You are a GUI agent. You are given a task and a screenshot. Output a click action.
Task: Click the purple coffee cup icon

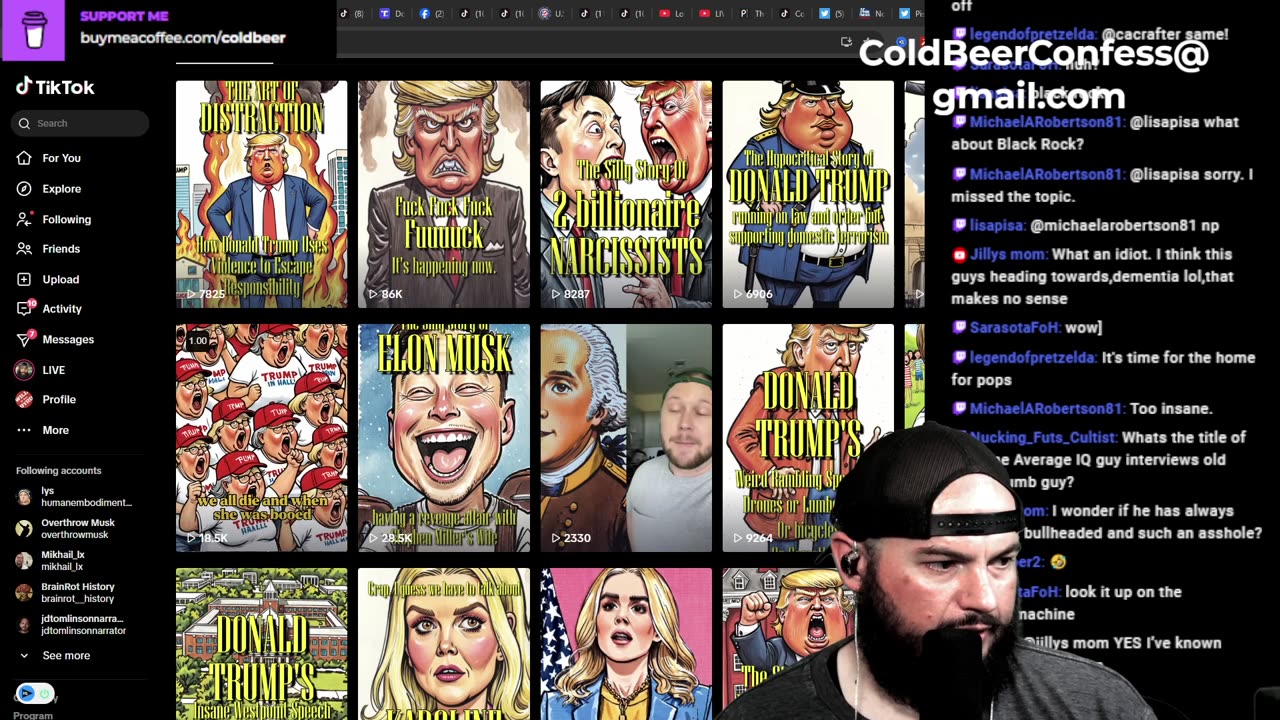coord(34,30)
